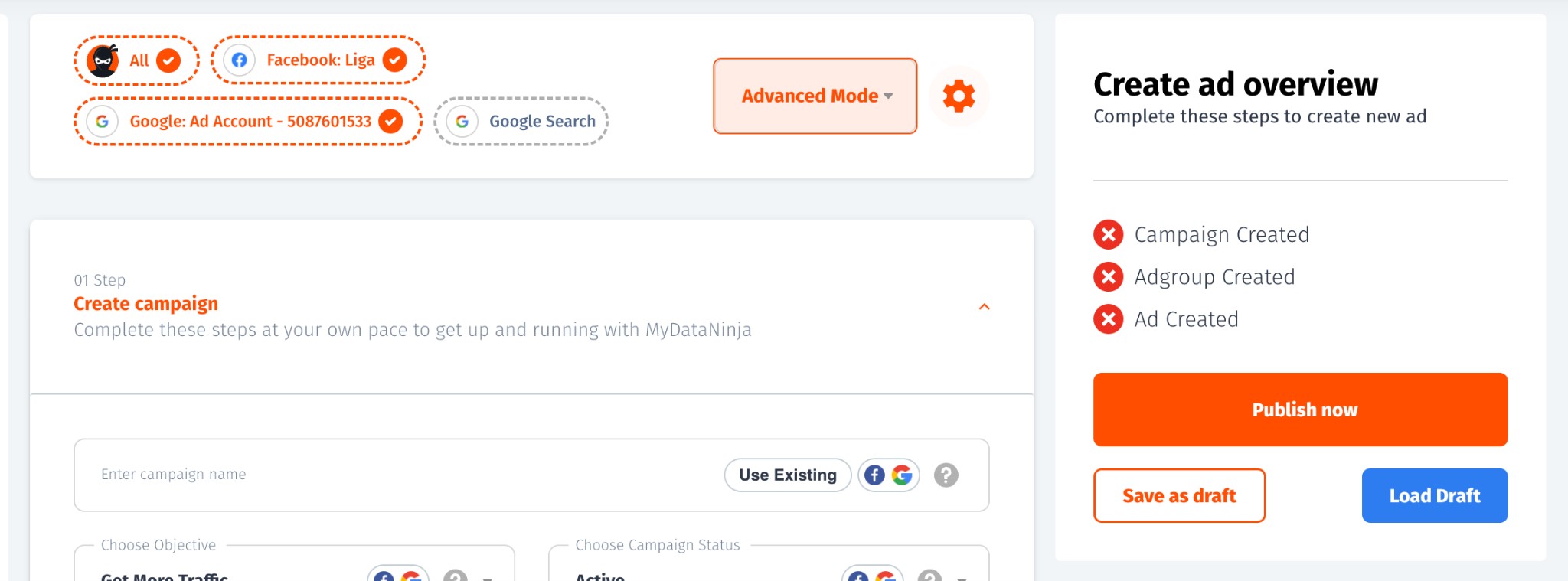Click red X icon beside Adgroup Created
Screen dimensions: 1568x581
tap(1108, 277)
